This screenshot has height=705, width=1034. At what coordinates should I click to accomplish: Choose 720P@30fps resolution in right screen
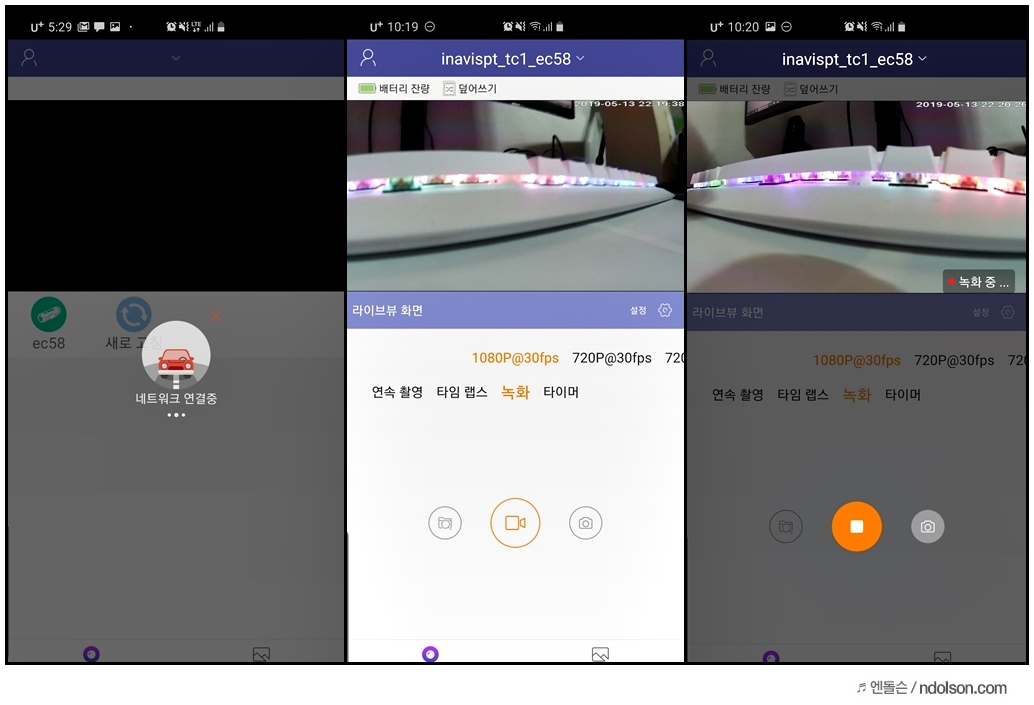point(954,360)
